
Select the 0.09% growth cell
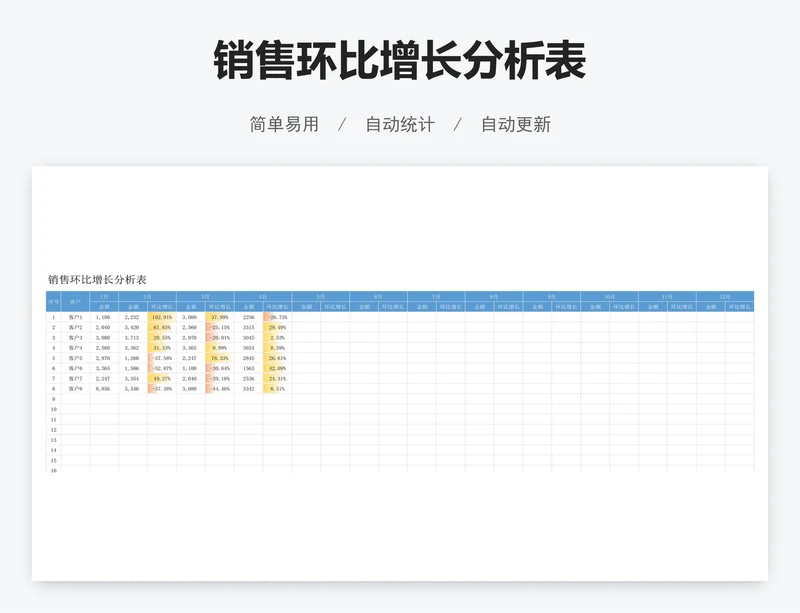click(x=220, y=348)
